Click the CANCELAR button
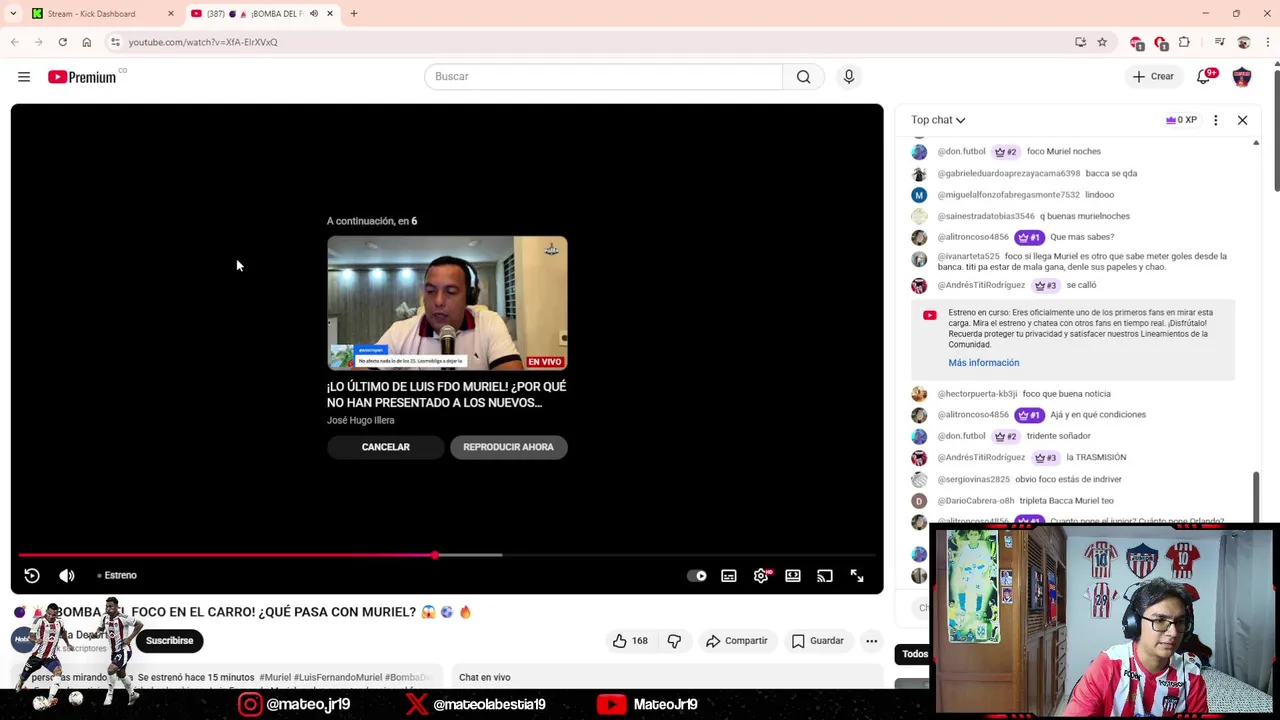The height and width of the screenshot is (720, 1280). point(385,447)
